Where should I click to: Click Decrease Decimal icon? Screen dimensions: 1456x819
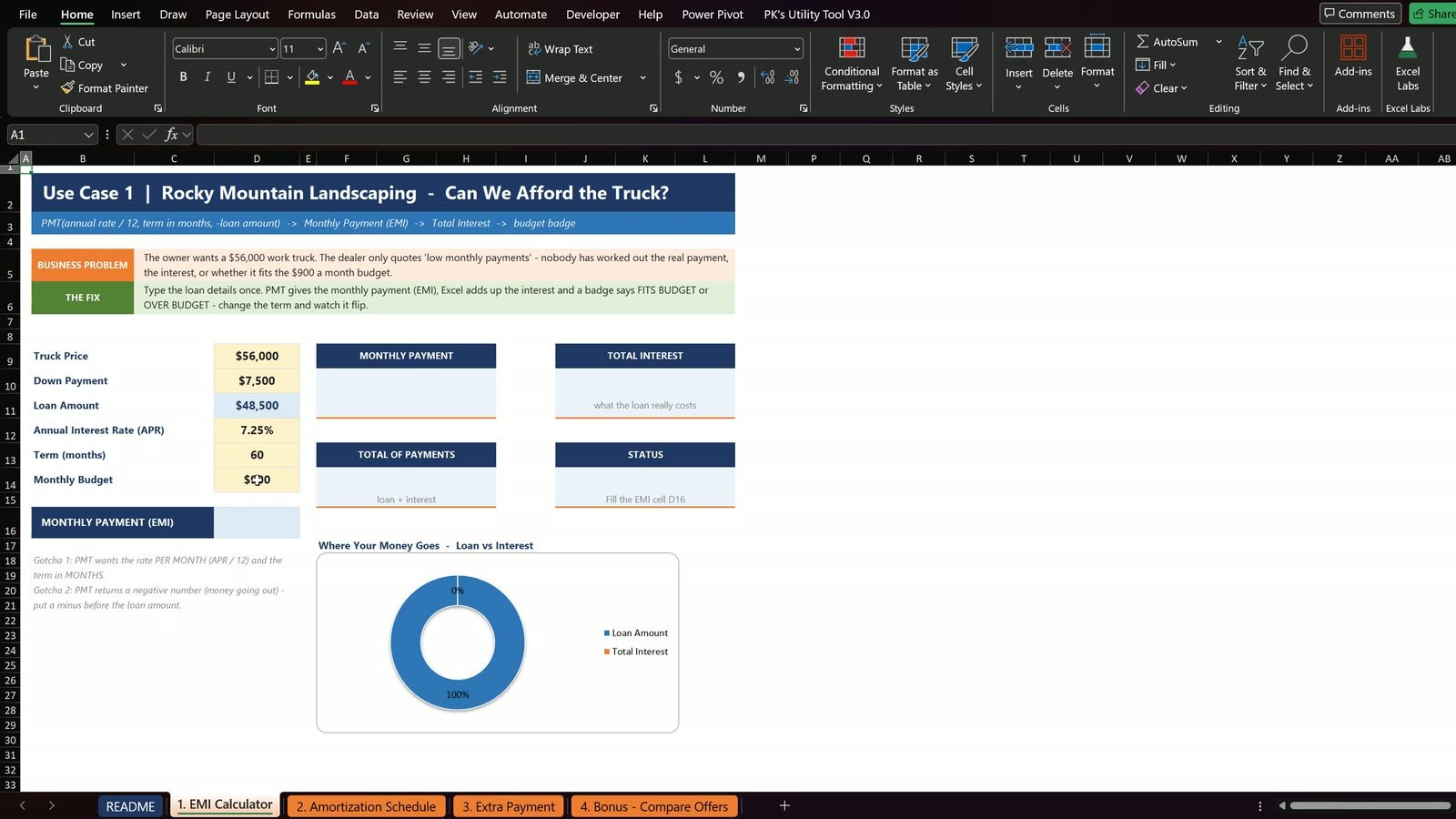793,77
